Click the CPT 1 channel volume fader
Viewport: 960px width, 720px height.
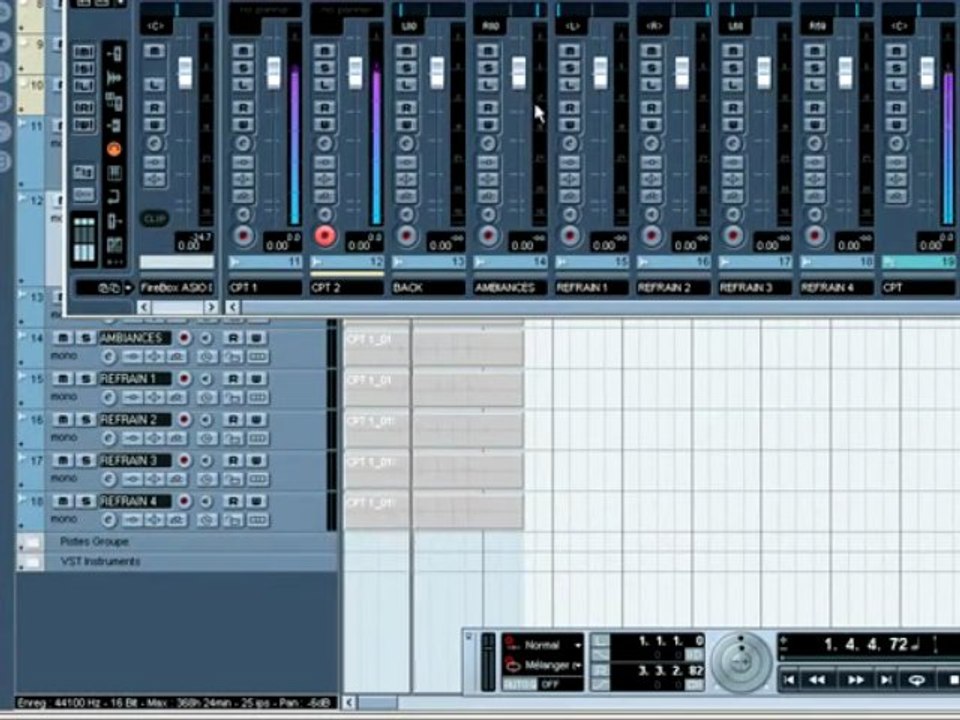pyautogui.click(x=274, y=72)
